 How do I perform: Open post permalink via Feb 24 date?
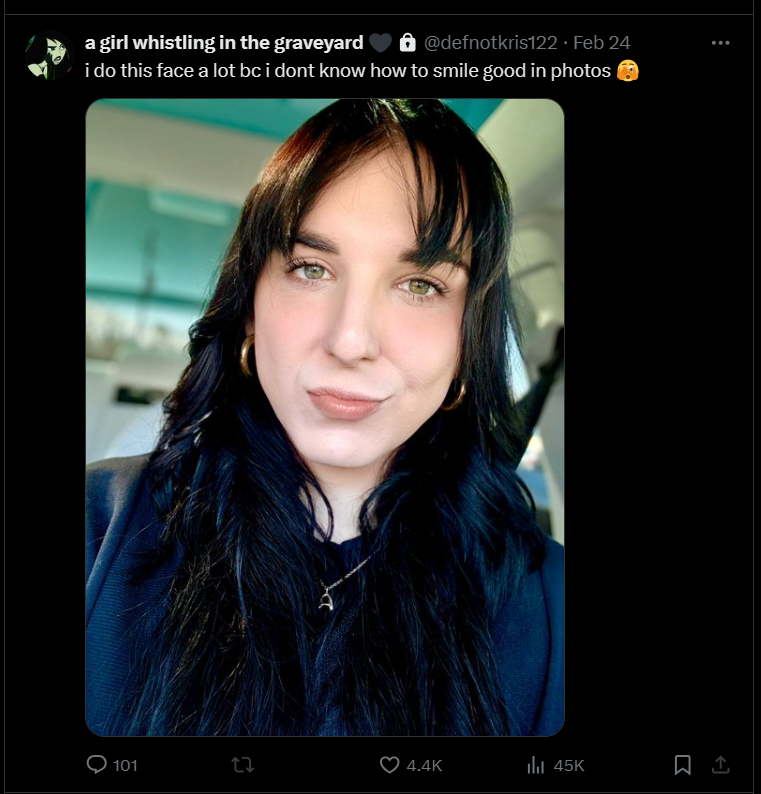click(x=602, y=43)
